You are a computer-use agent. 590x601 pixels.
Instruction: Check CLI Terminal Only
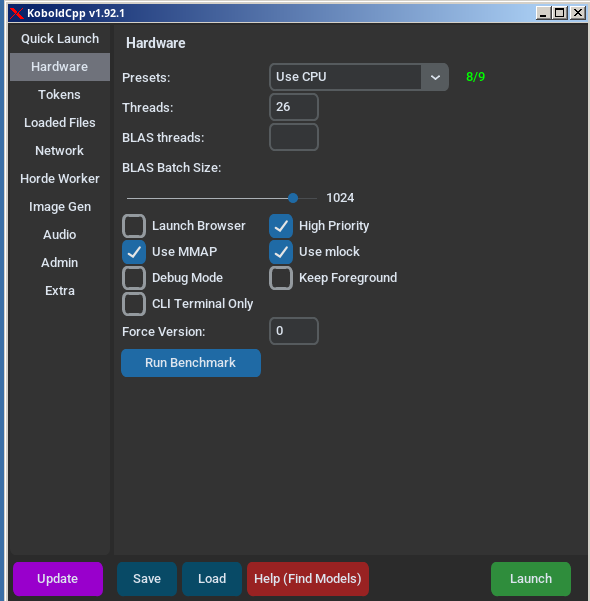pyautogui.click(x=134, y=304)
